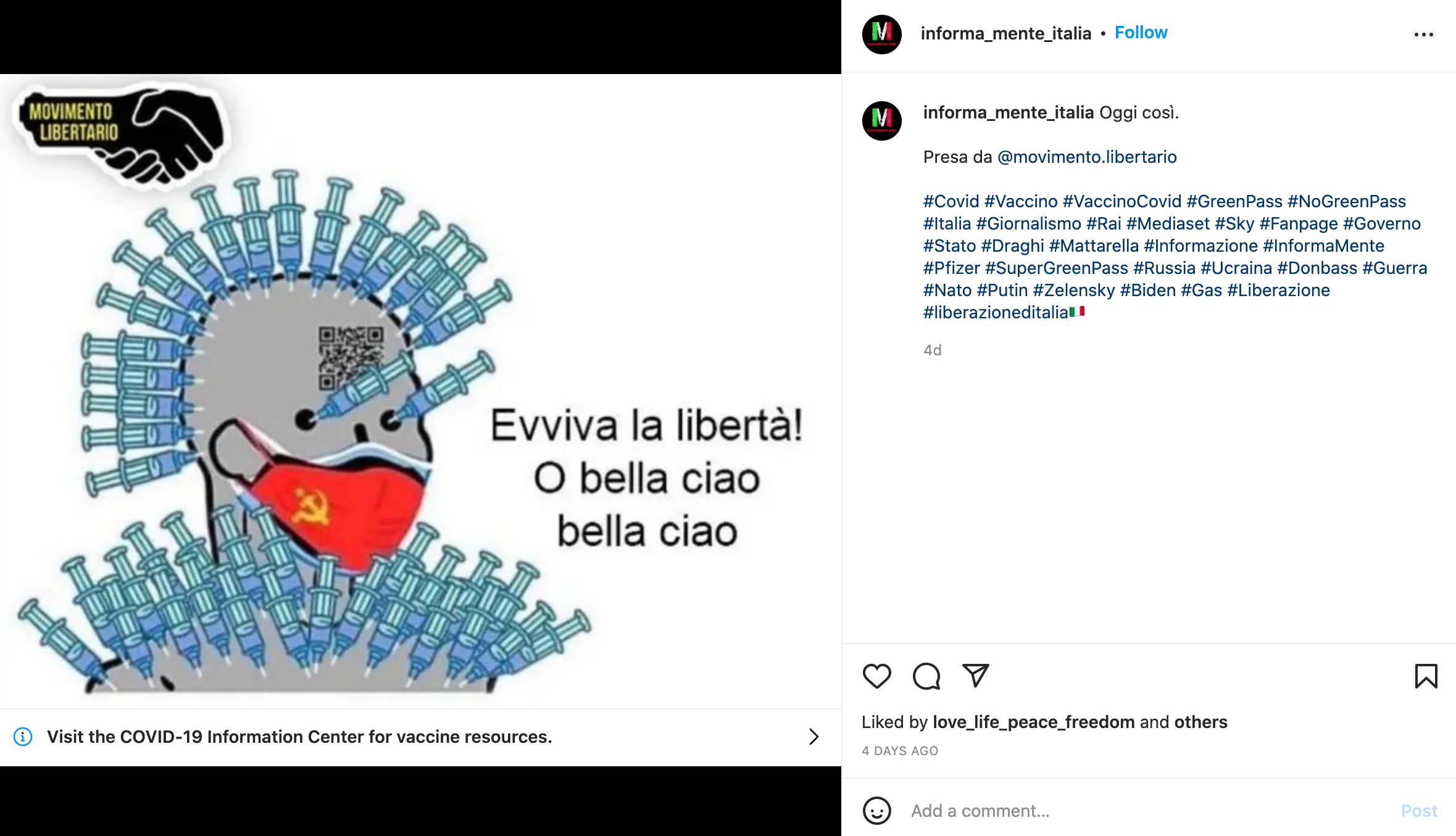Open the #Zelensky hashtag link

pyautogui.click(x=1074, y=290)
